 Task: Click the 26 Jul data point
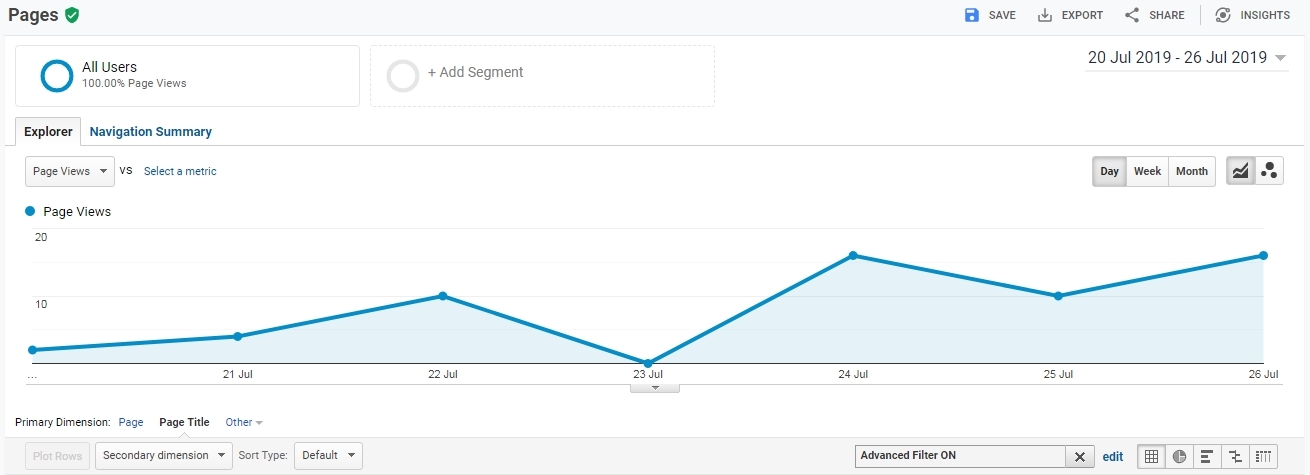point(1264,256)
